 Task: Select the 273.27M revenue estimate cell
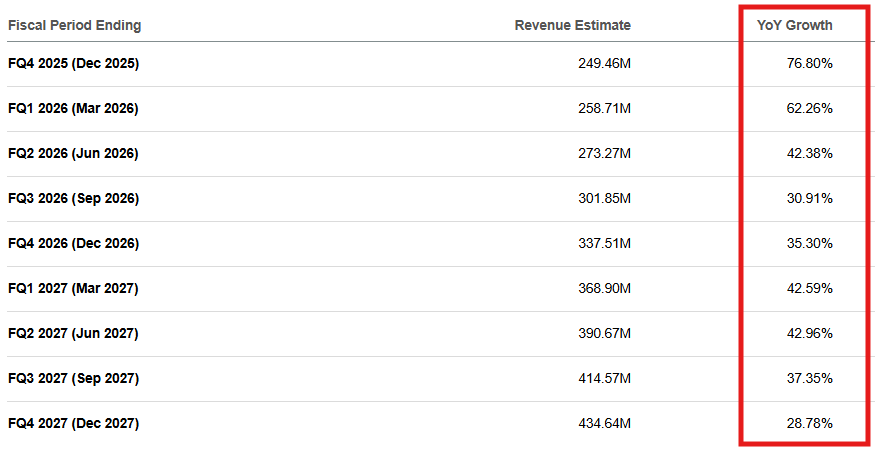tap(604, 154)
